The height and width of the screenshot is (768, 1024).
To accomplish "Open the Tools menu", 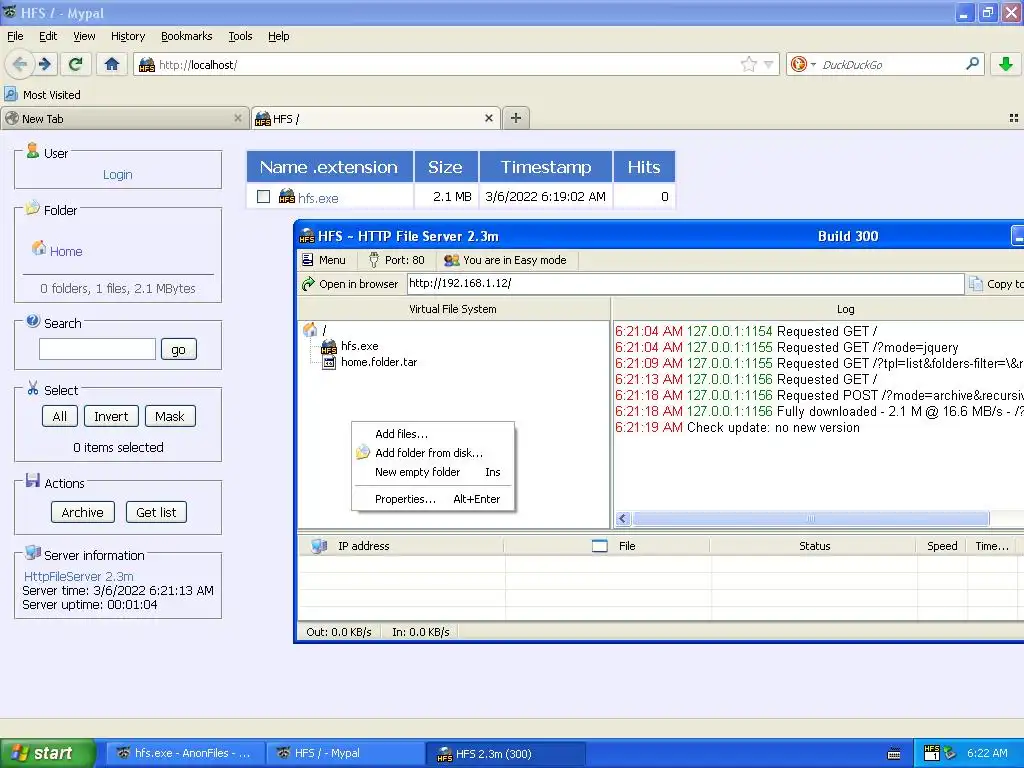I will [240, 36].
